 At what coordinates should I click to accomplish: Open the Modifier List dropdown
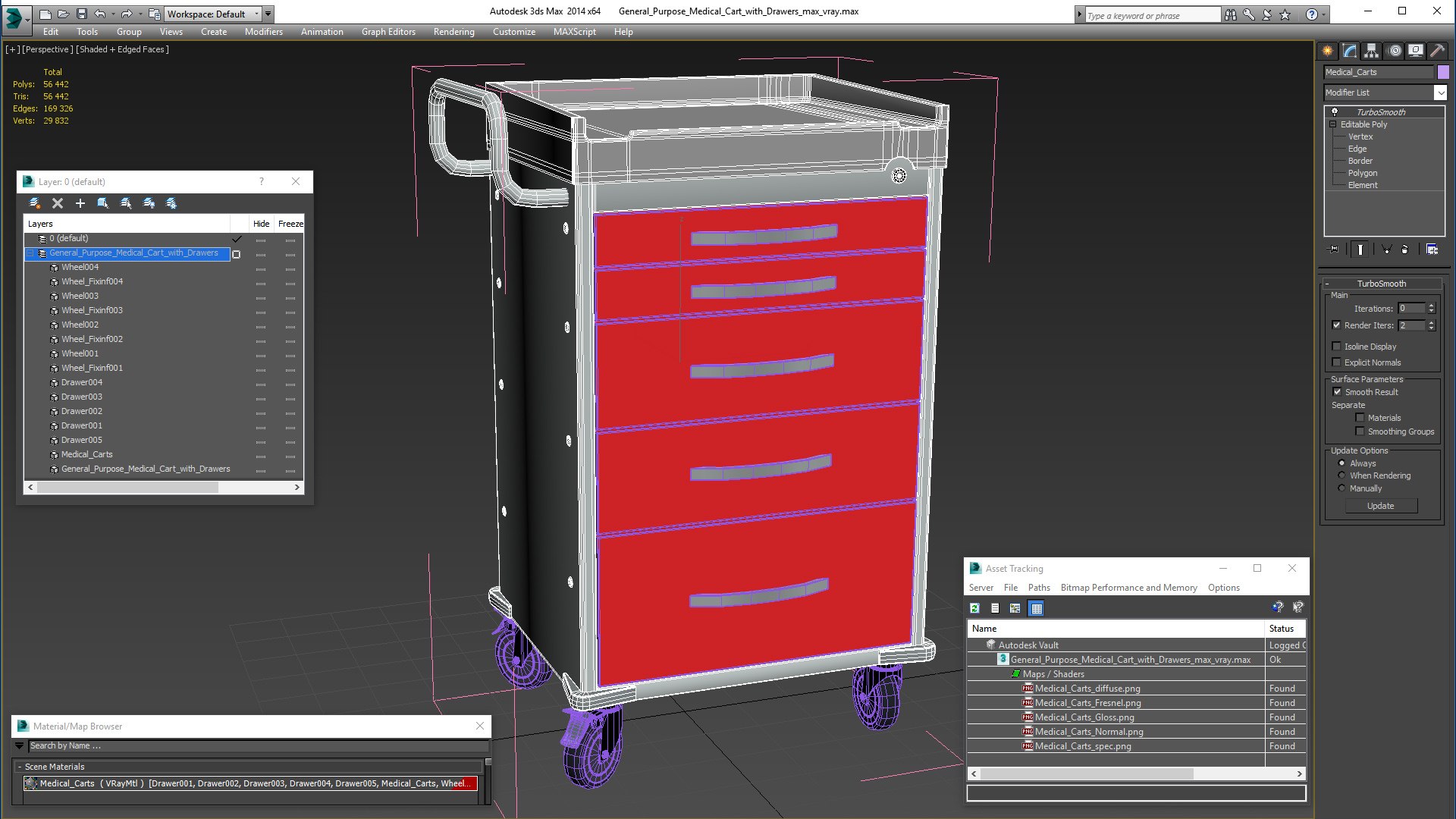pyautogui.click(x=1440, y=93)
